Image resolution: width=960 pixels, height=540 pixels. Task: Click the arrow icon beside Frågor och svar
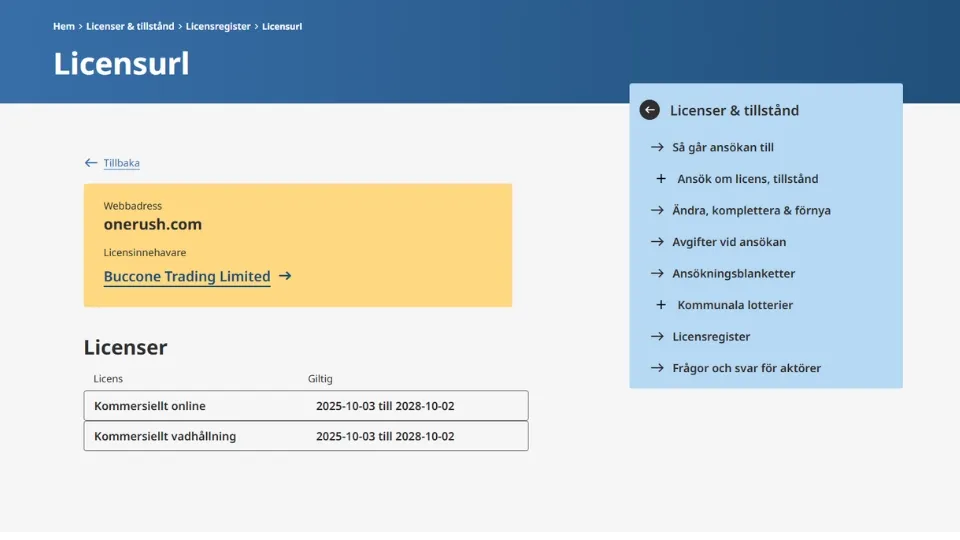click(657, 368)
